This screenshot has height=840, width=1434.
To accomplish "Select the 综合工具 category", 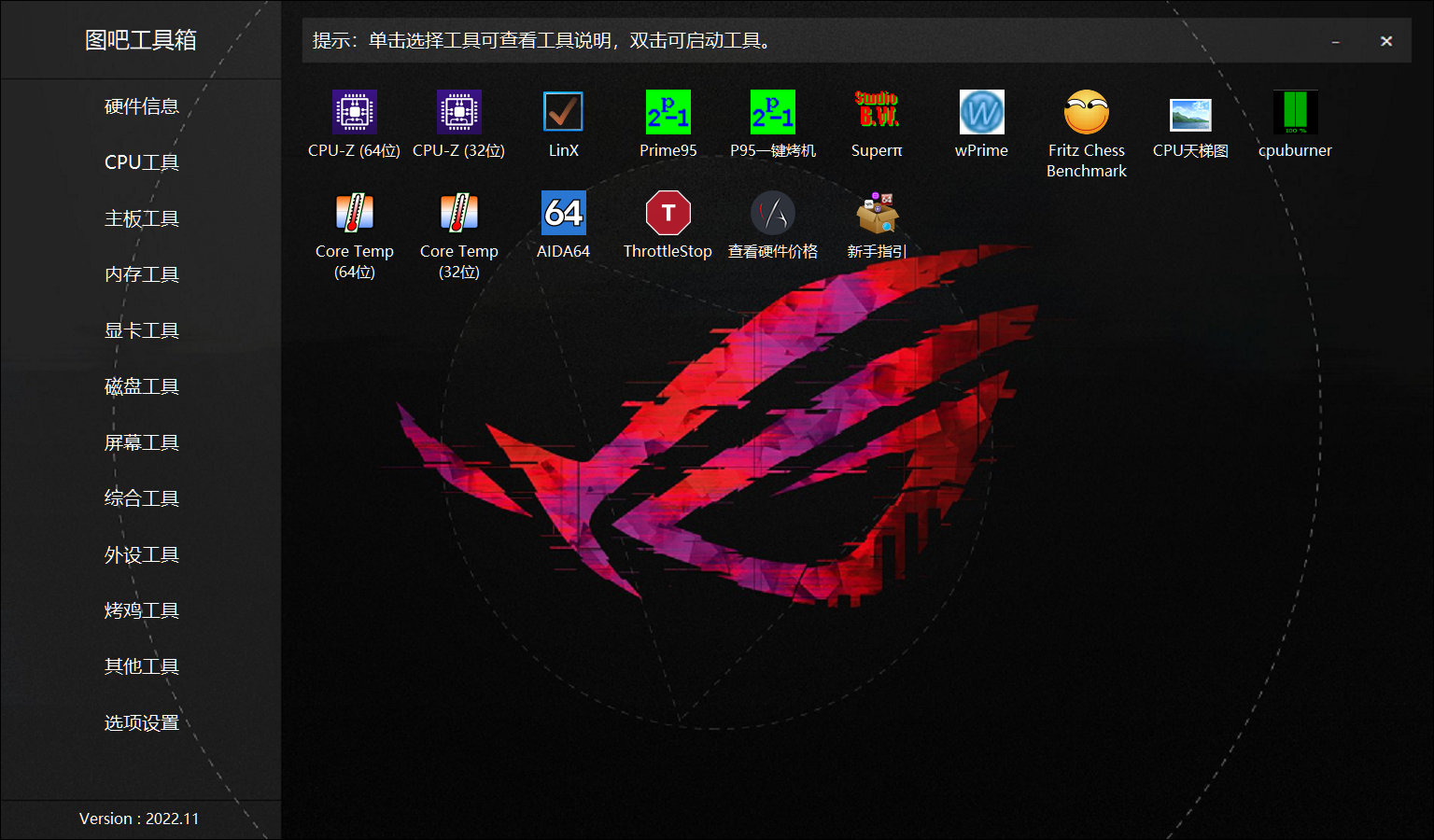I will click(x=141, y=498).
